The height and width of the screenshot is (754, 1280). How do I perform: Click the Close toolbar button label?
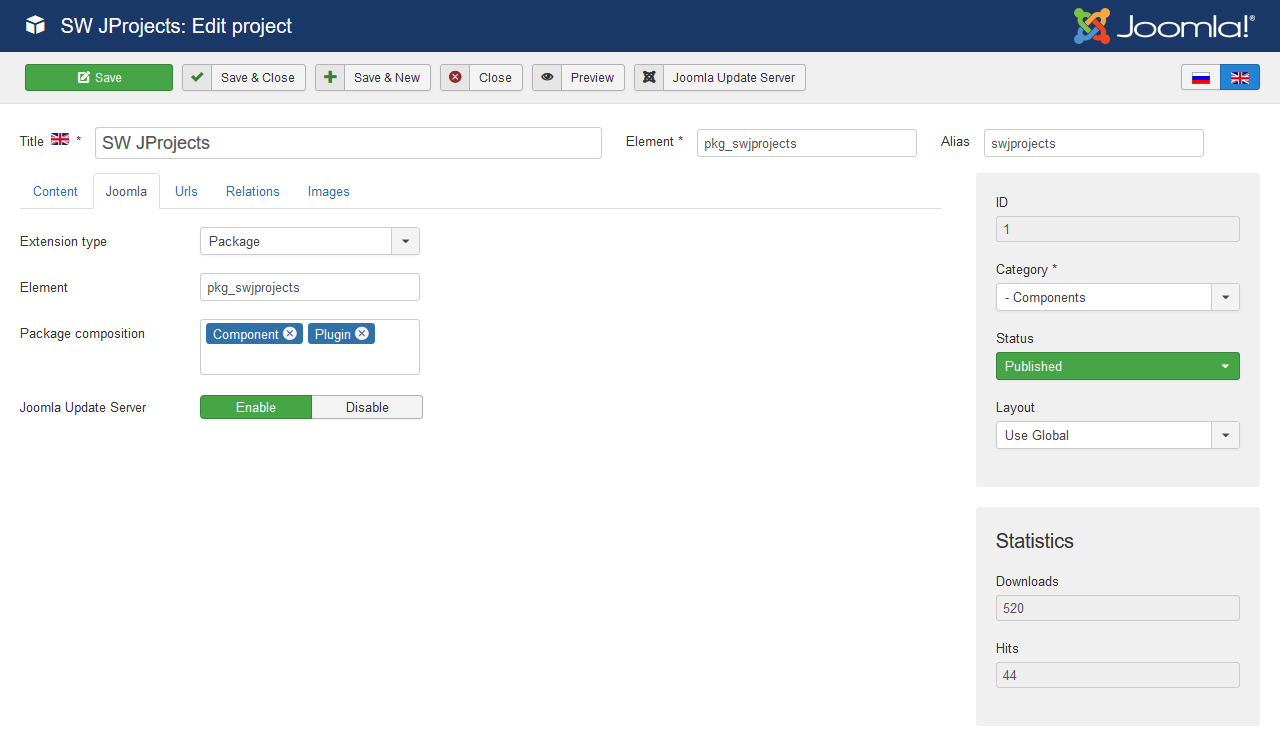495,77
